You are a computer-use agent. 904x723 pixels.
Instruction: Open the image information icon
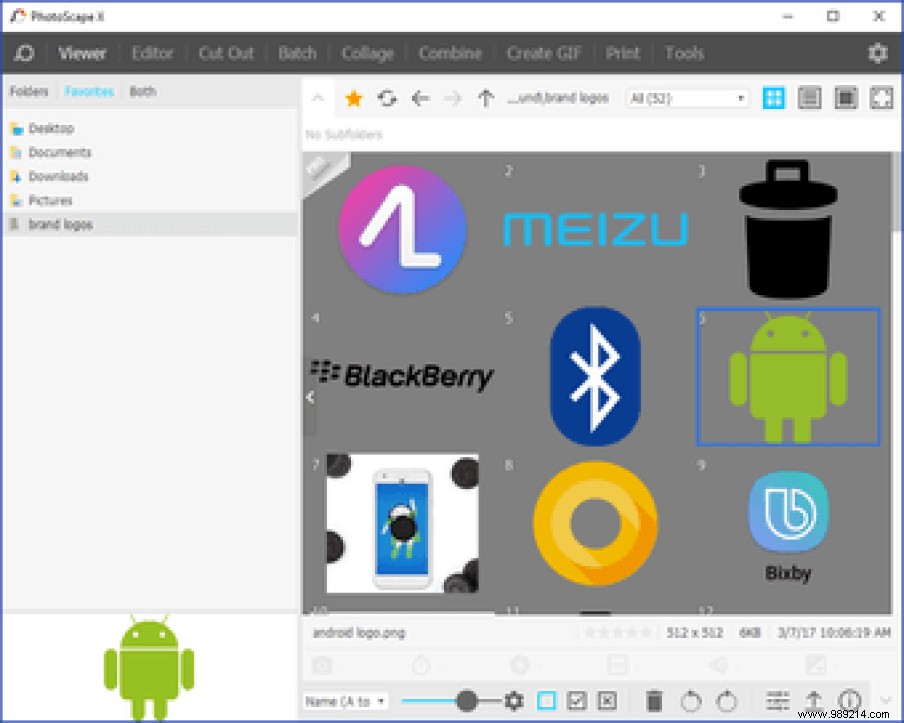point(850,701)
